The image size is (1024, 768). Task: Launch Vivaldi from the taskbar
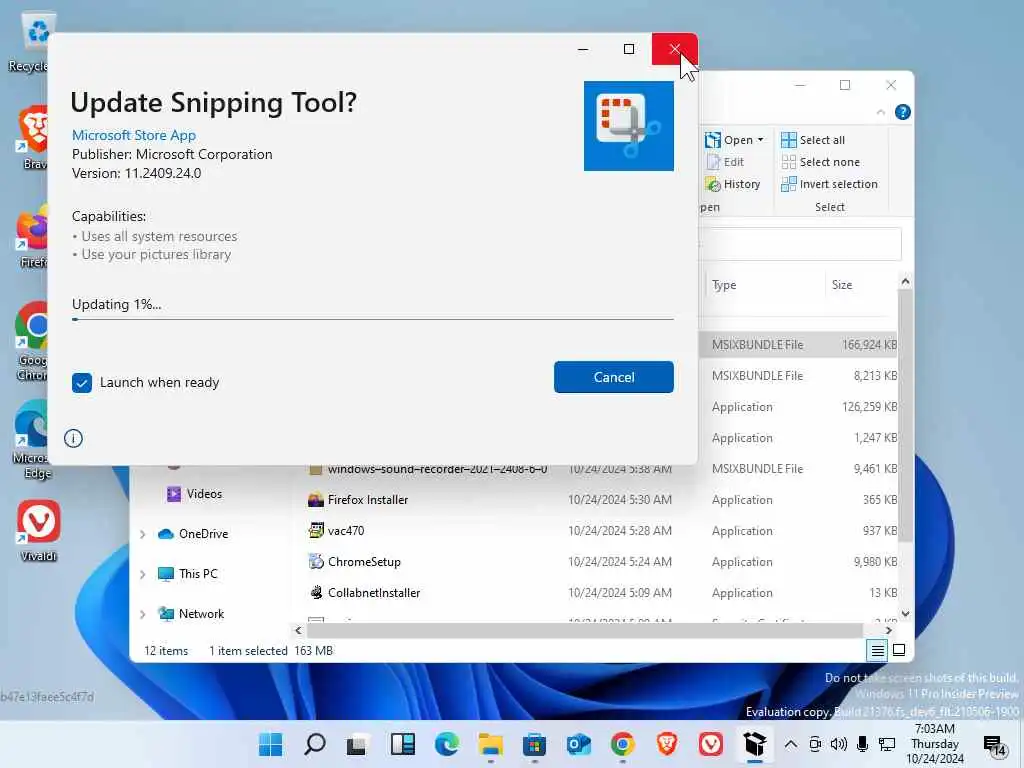(711, 744)
